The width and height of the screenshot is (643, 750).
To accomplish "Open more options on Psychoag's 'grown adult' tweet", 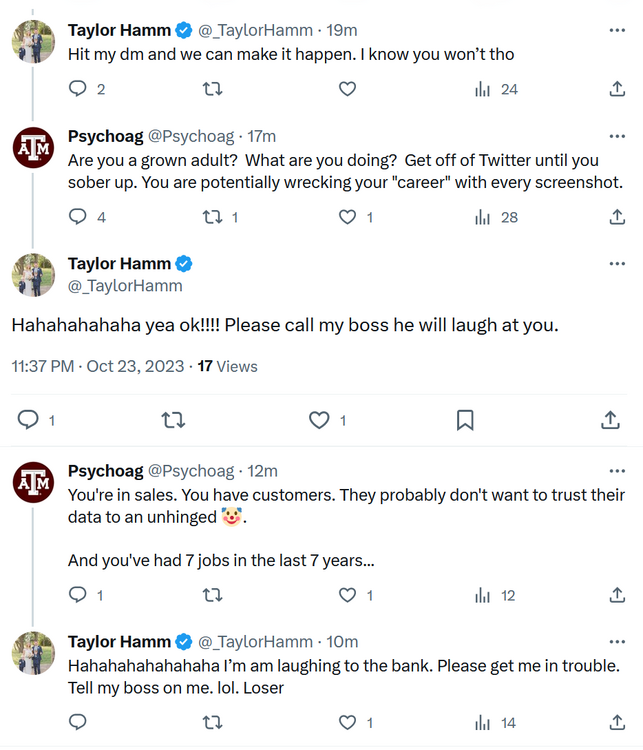I will tap(617, 136).
